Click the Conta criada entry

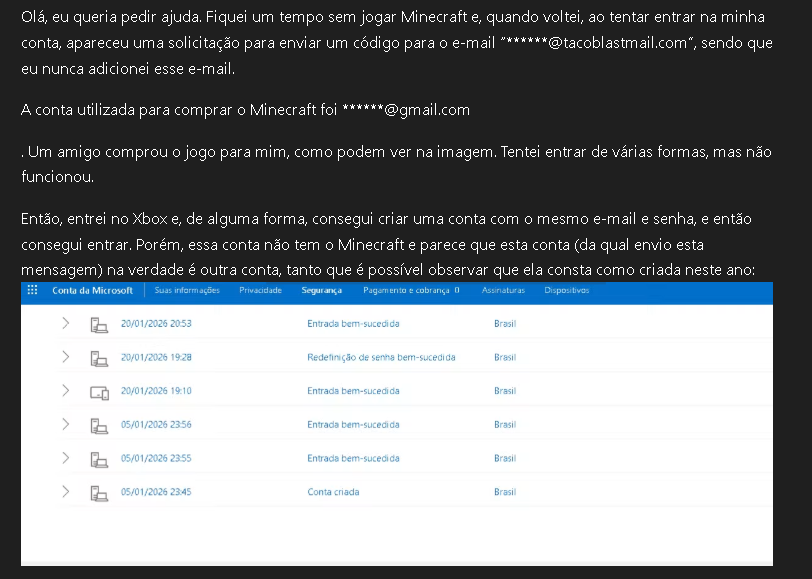click(333, 492)
